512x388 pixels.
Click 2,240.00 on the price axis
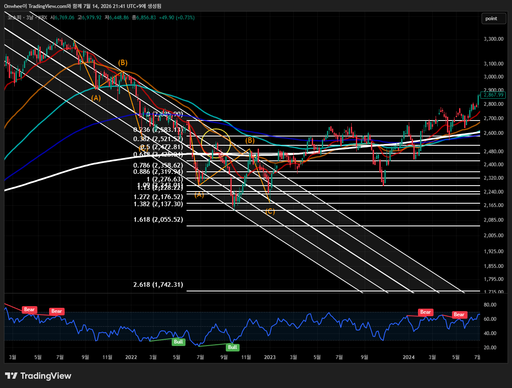coord(494,192)
